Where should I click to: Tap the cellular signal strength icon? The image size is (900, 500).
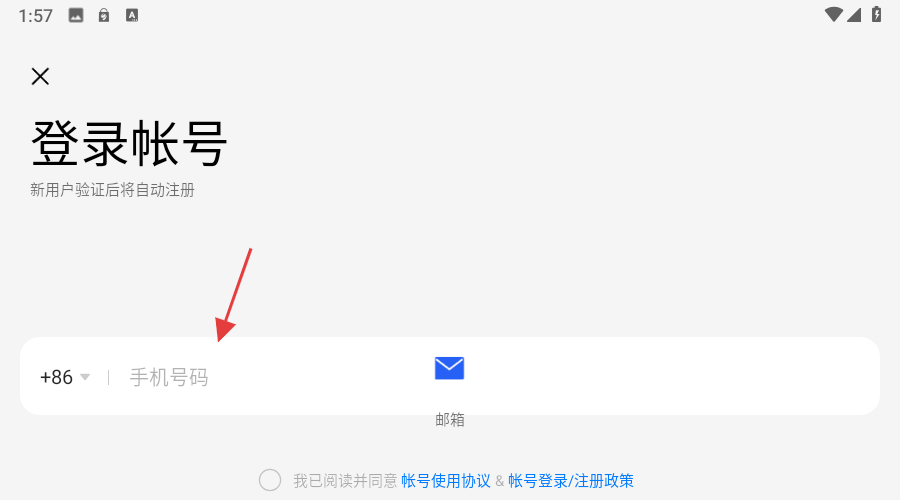tap(854, 14)
